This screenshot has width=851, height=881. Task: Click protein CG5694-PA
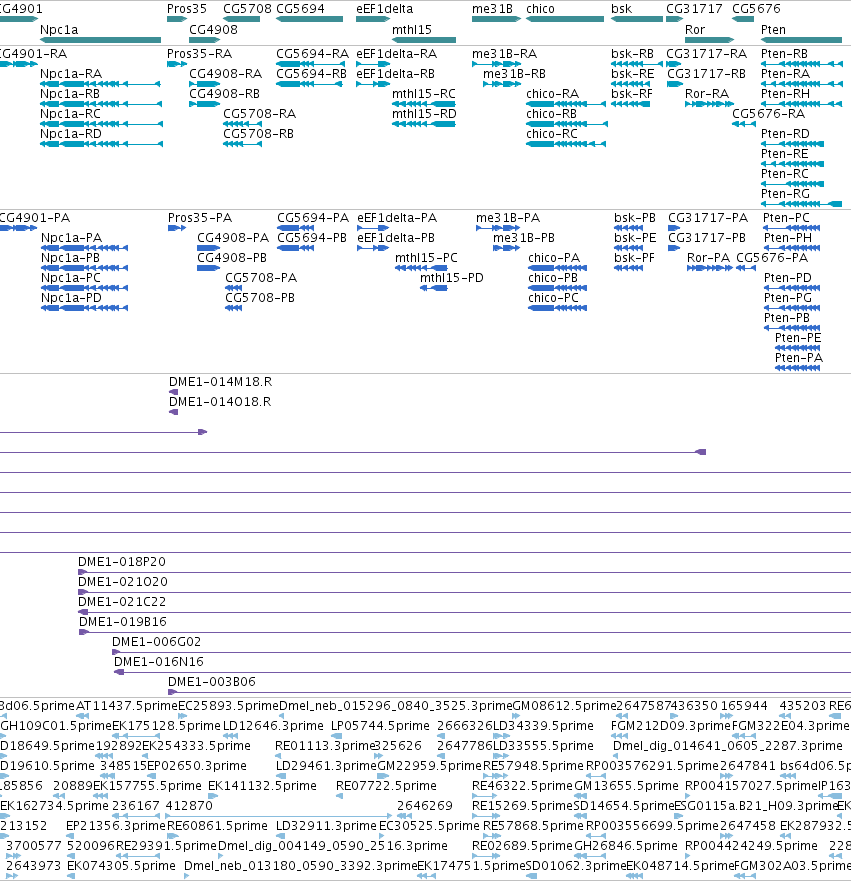pos(295,228)
